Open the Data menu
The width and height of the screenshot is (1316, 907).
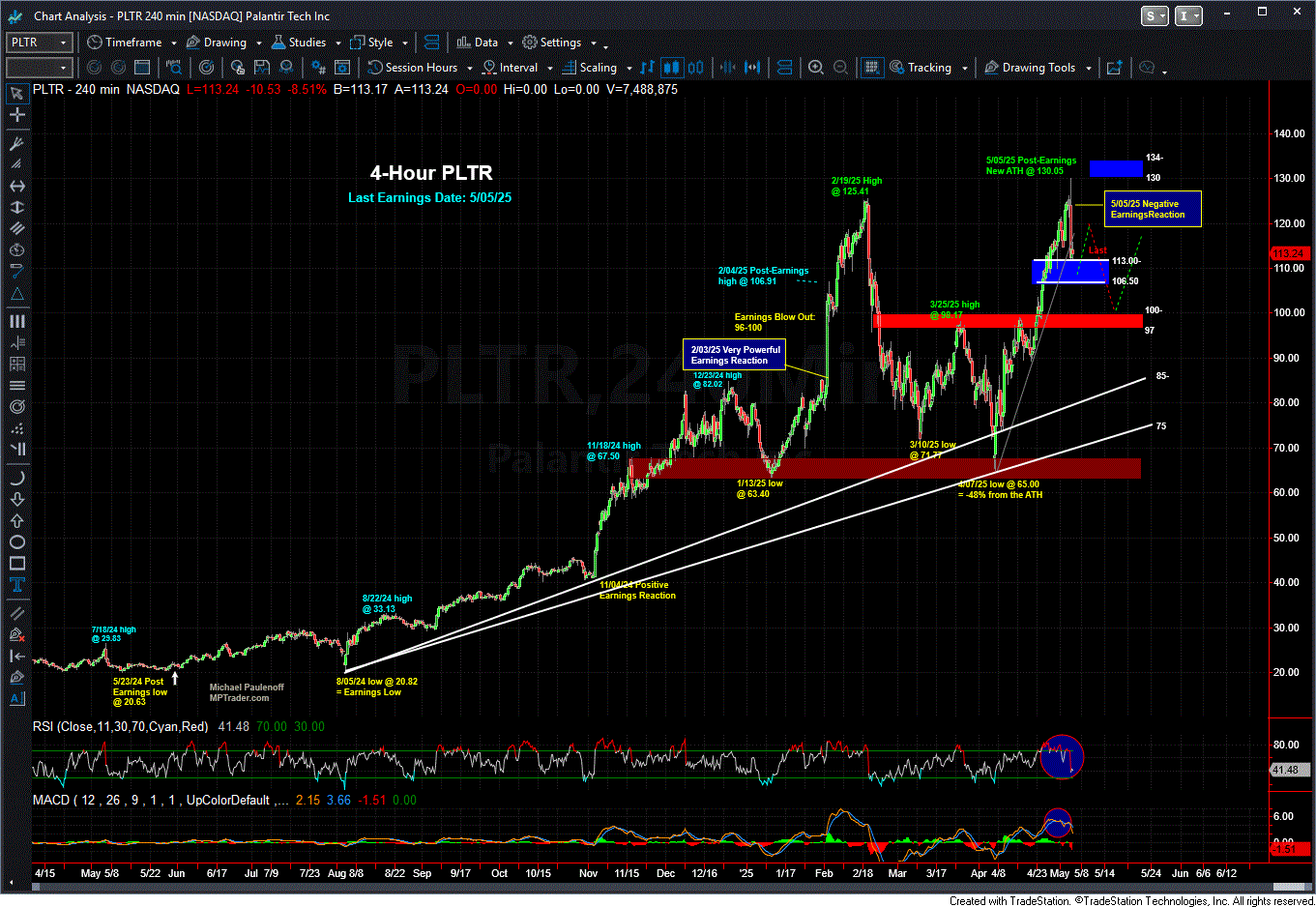478,43
